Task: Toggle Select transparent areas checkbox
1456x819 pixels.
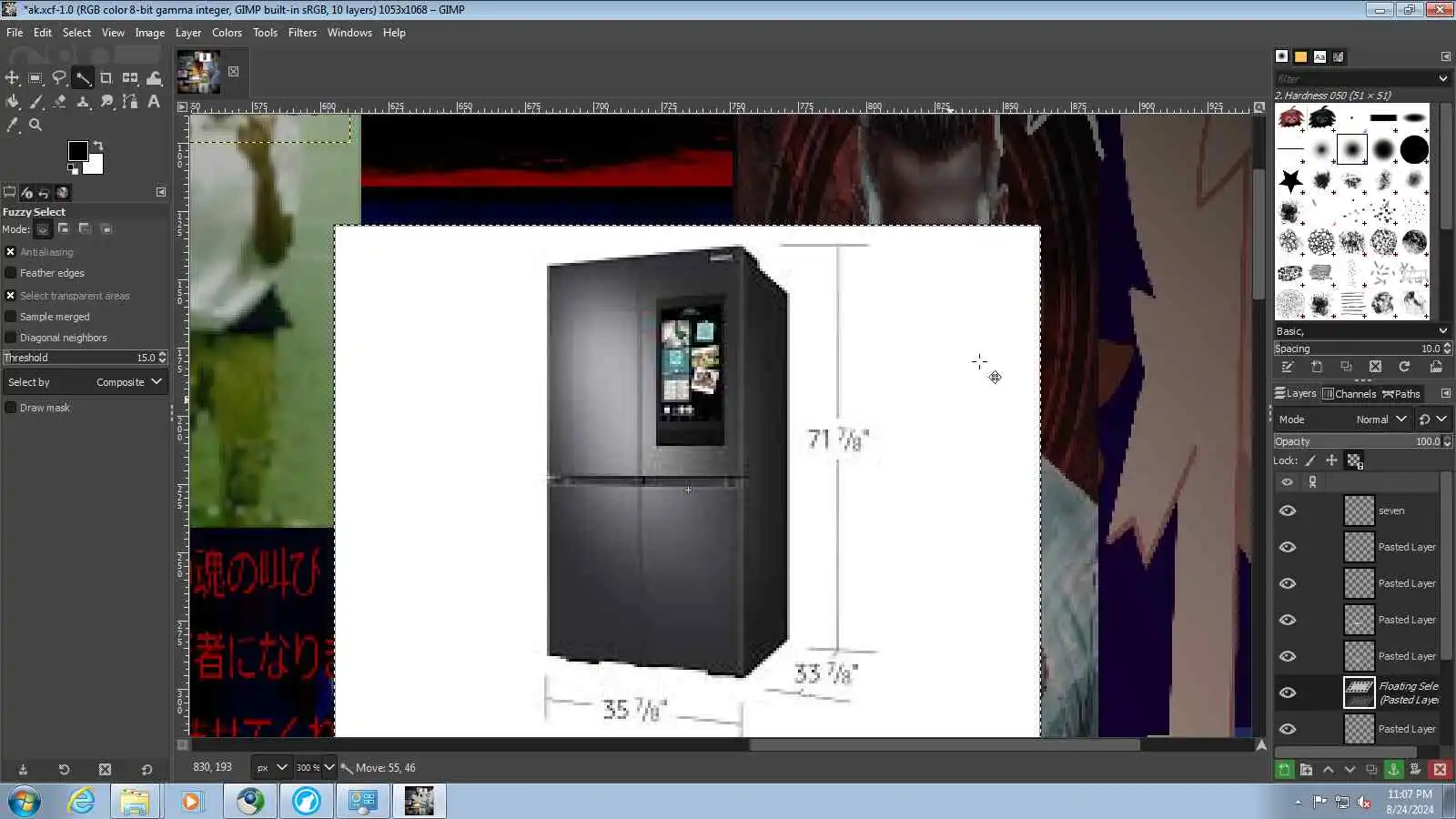Action: [x=11, y=296]
